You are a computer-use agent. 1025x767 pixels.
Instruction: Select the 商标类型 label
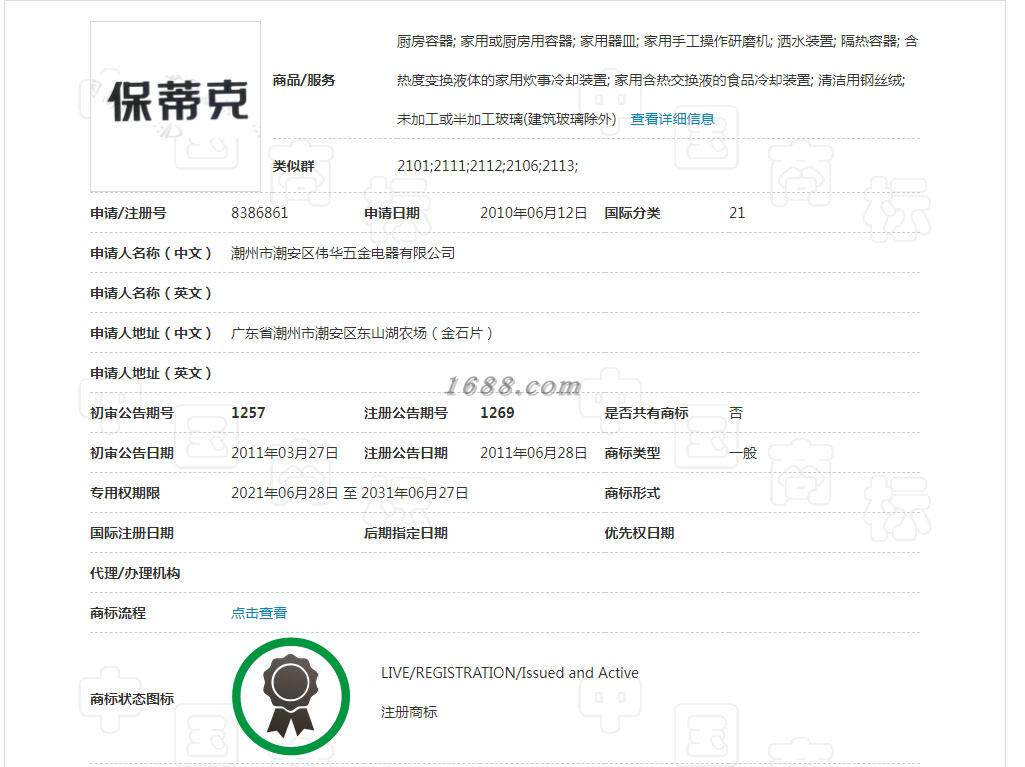point(632,452)
